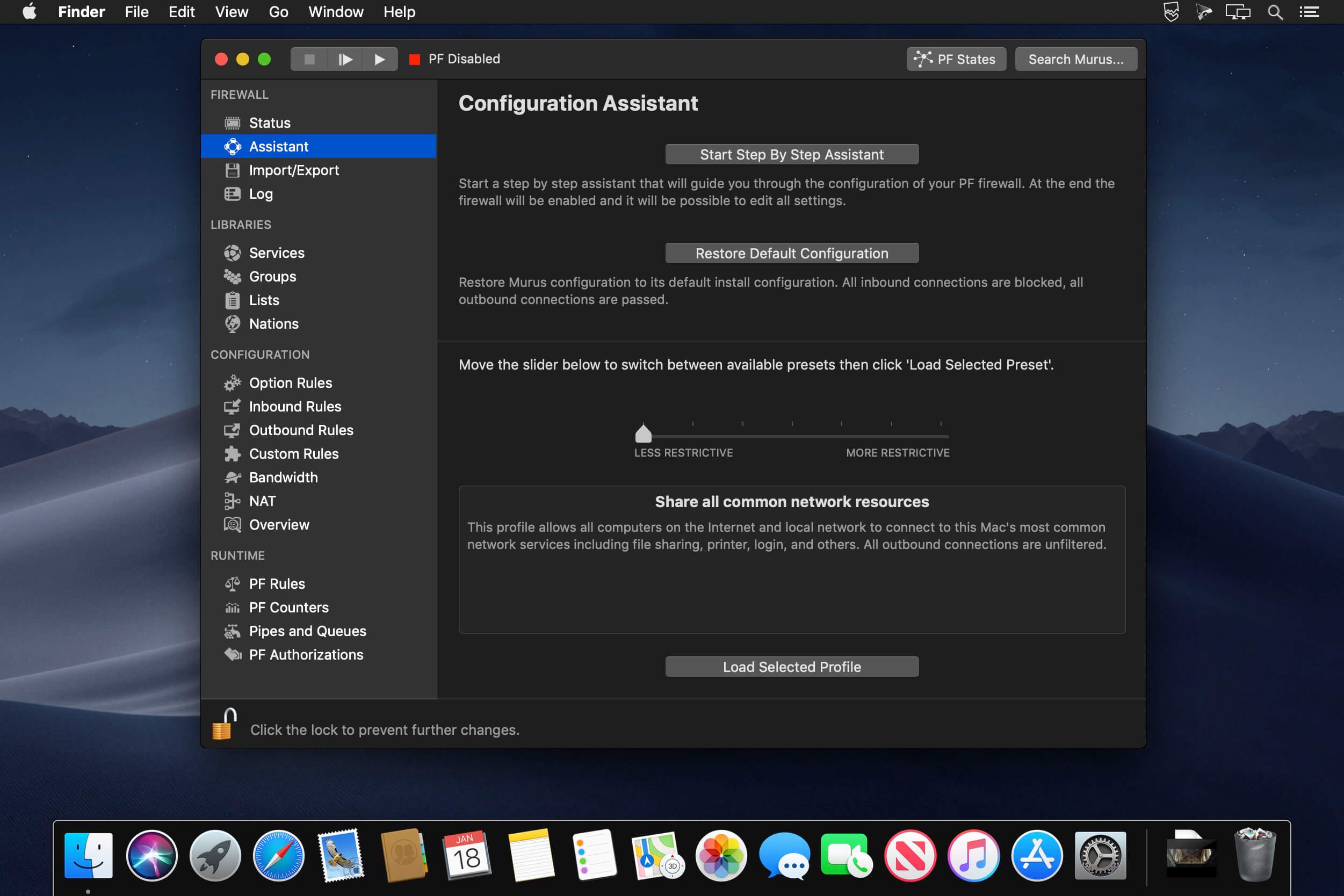Open the Nations globe icon
1344x896 pixels.
click(232, 324)
